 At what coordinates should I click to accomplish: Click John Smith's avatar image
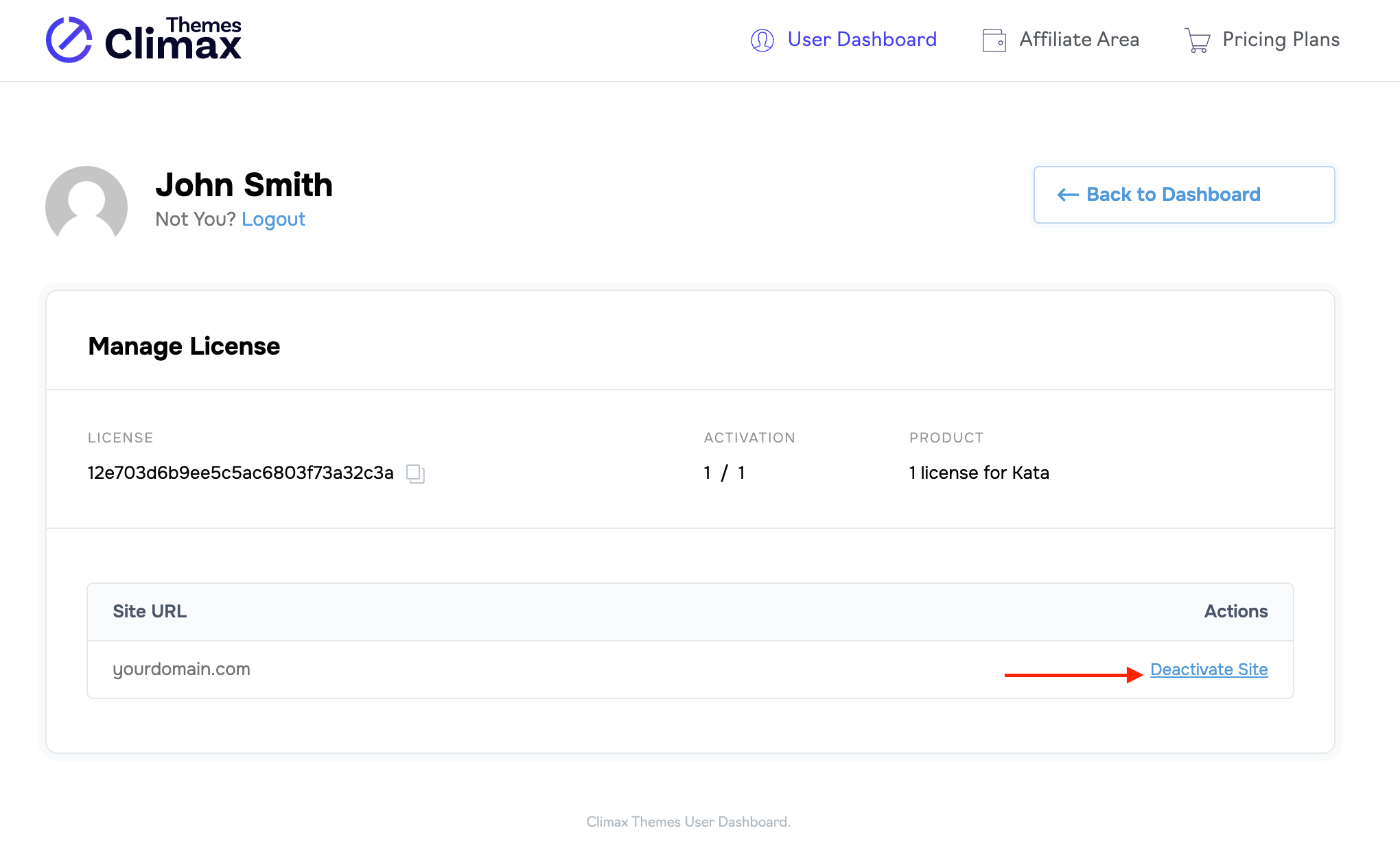(86, 204)
